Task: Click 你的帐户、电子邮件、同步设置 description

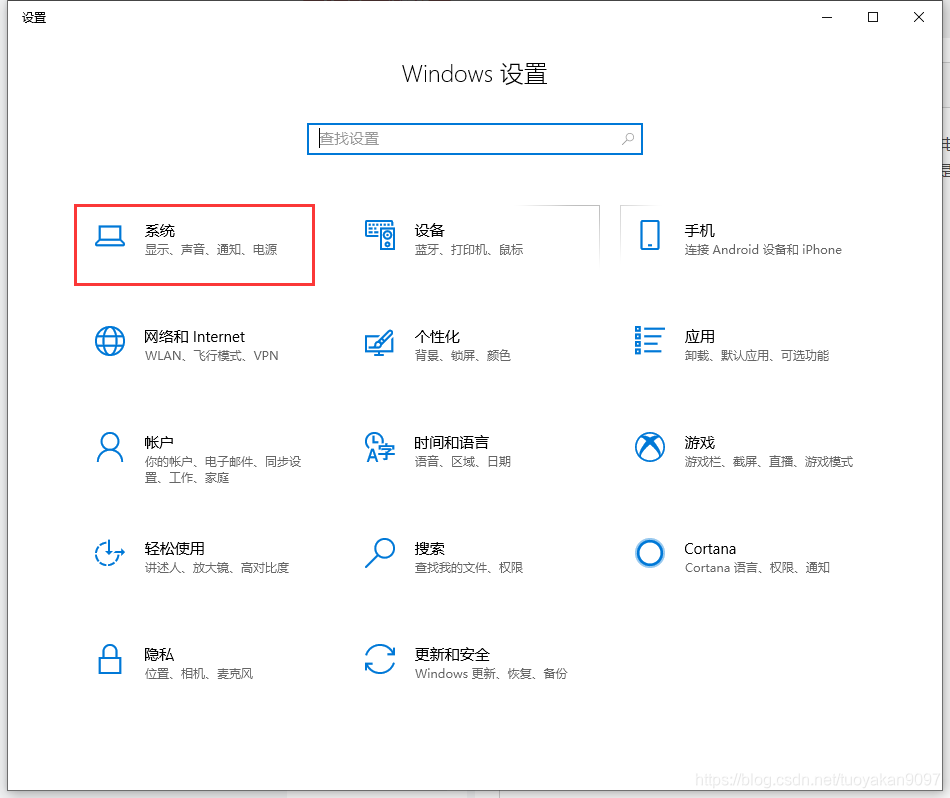Action: [223, 470]
